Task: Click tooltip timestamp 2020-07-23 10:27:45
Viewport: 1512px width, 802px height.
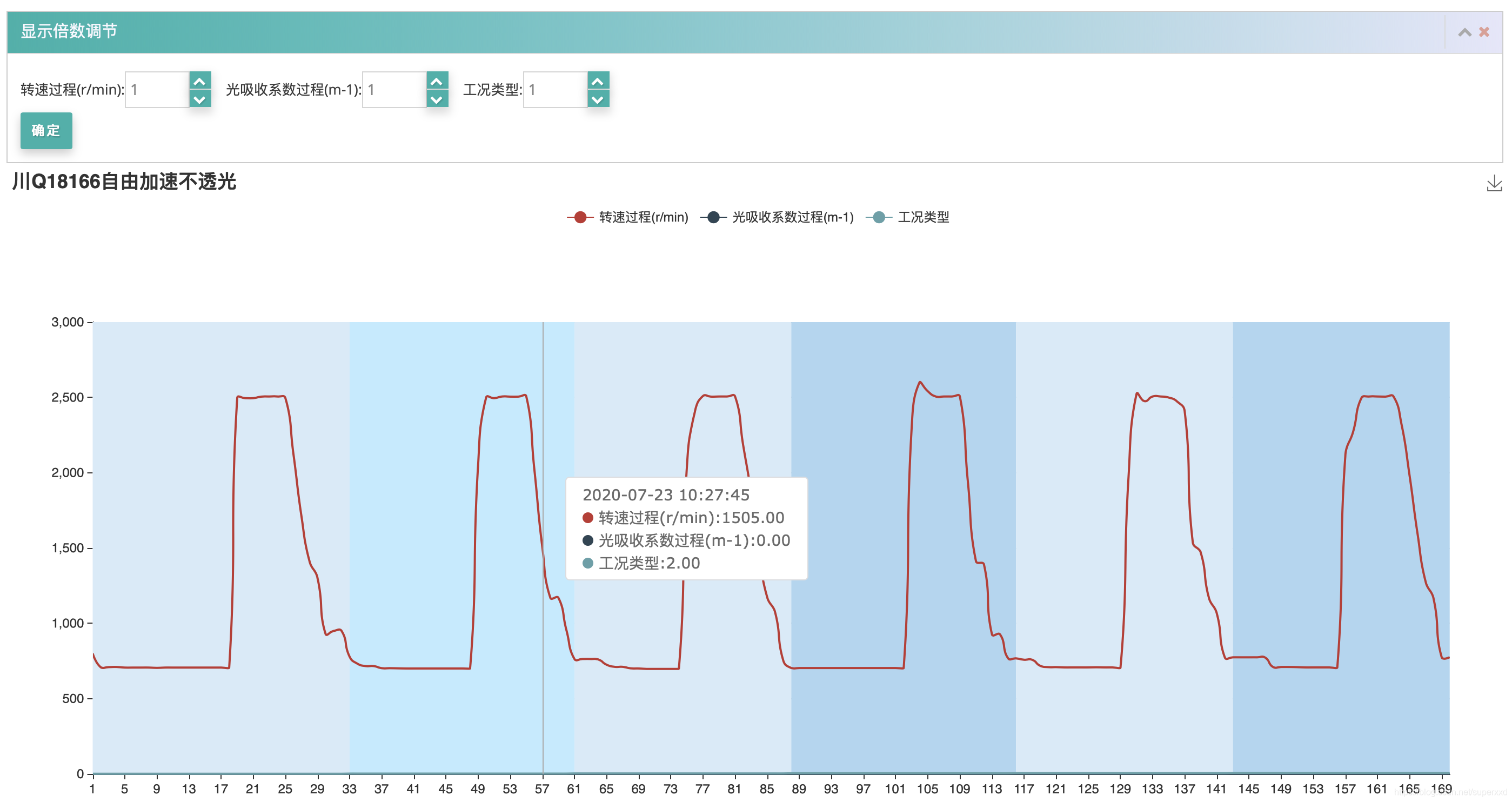Action: click(666, 495)
